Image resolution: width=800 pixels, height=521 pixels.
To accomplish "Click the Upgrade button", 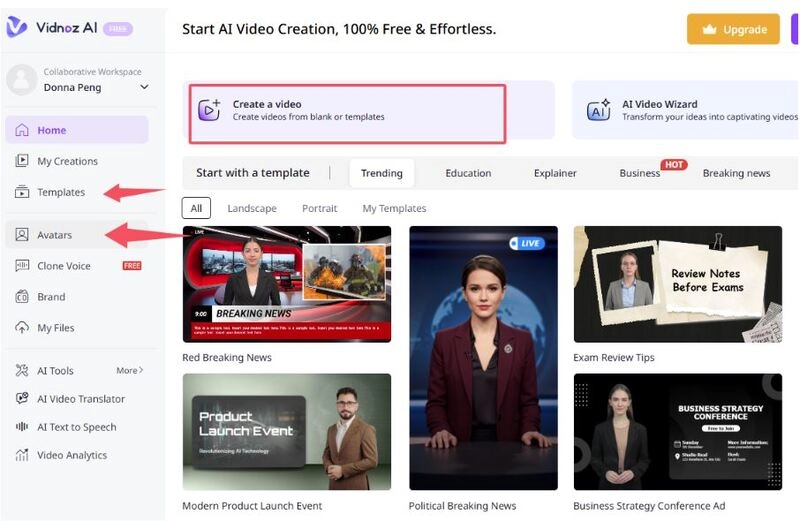I will click(x=733, y=29).
